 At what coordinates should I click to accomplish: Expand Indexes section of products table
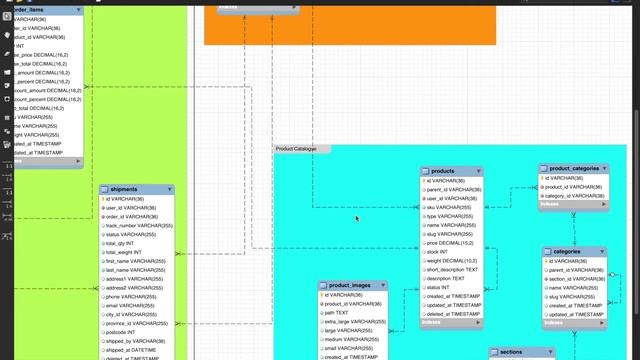click(478, 322)
